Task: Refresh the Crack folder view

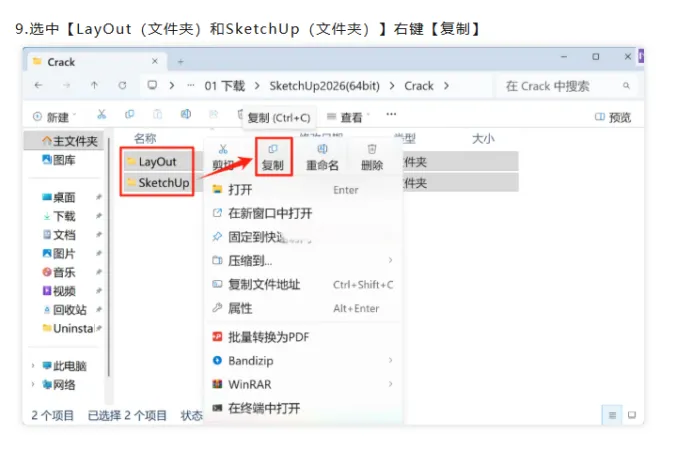Action: [x=122, y=86]
